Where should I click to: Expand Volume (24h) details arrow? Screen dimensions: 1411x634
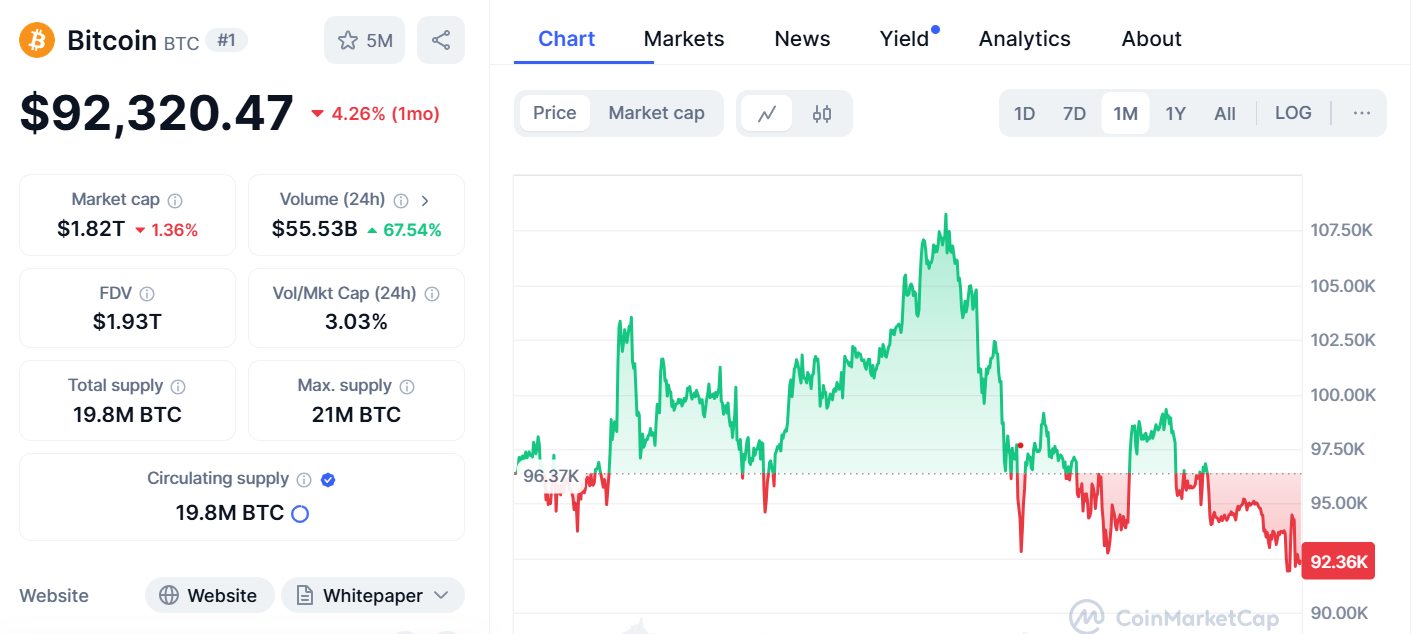(425, 200)
